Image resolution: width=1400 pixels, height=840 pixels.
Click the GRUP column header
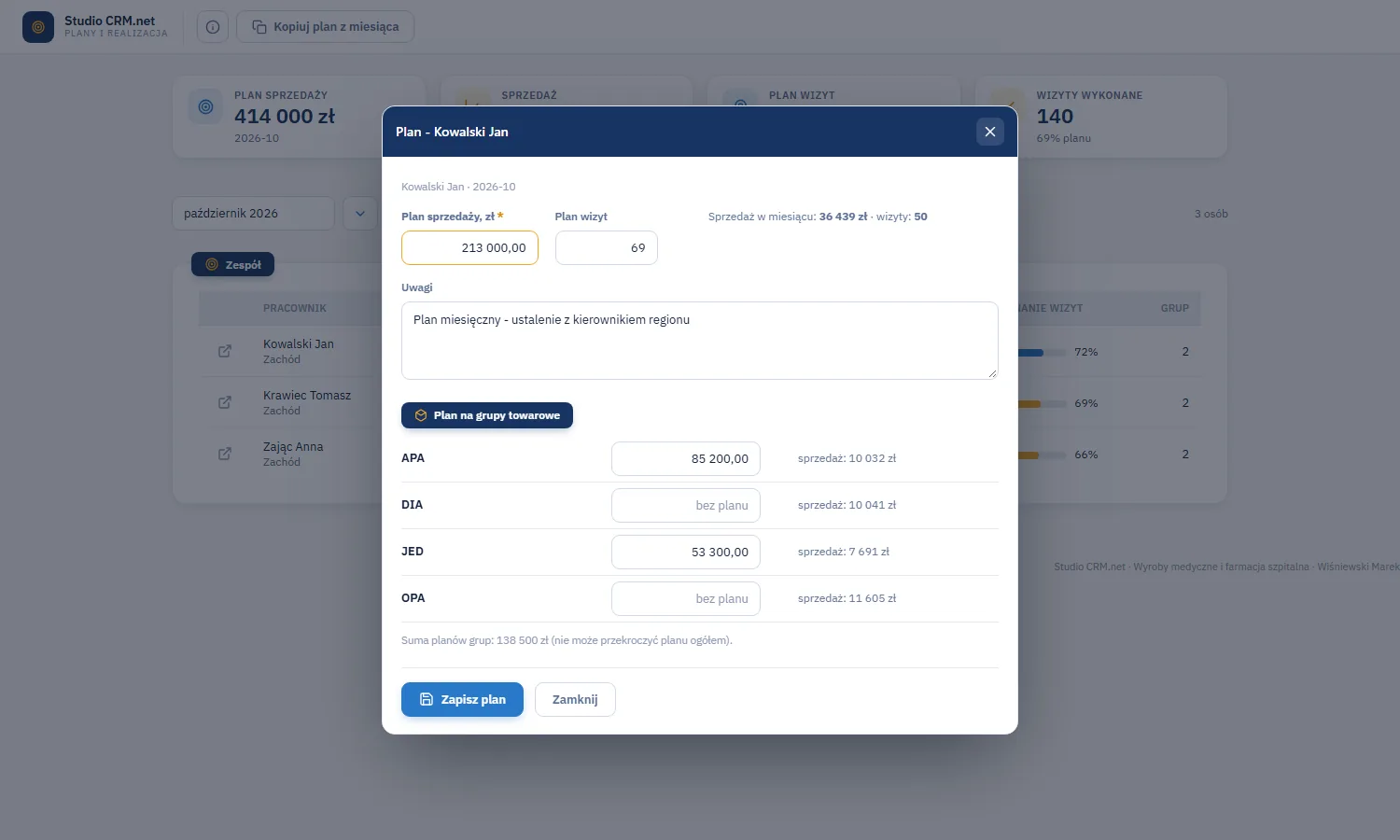tap(1175, 308)
